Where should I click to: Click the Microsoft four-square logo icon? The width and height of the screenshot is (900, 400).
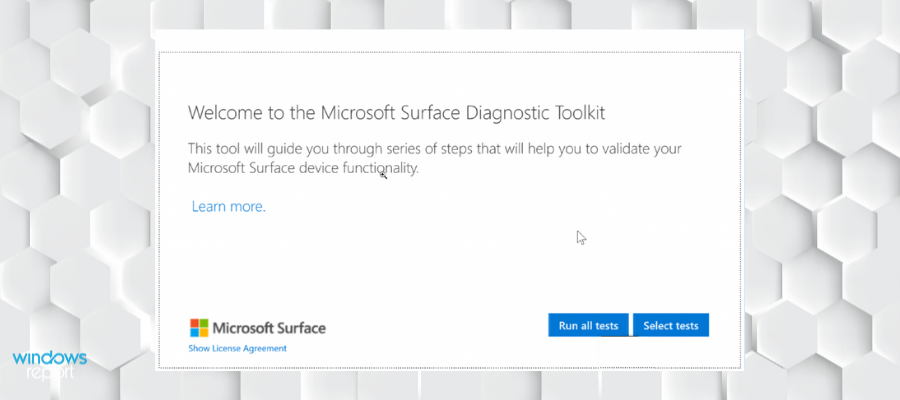click(x=199, y=327)
